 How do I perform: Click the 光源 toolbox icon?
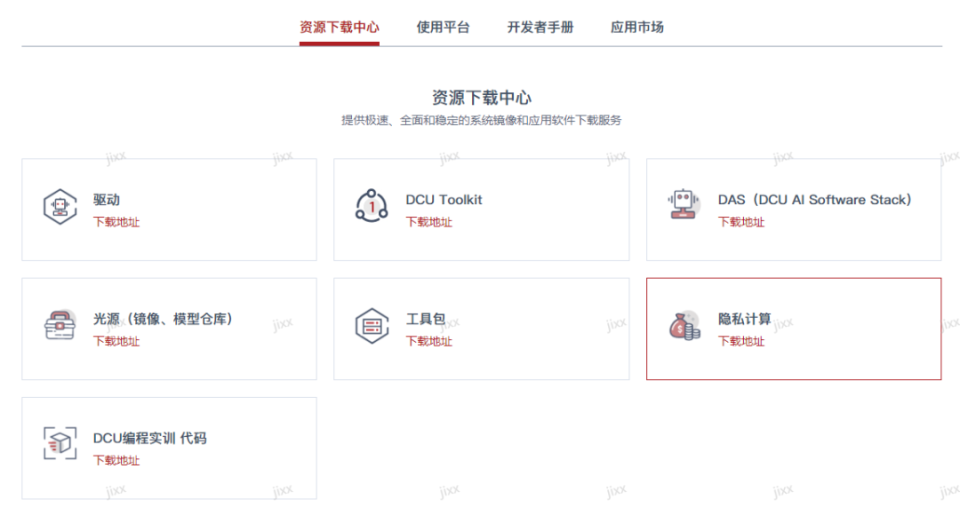click(60, 326)
